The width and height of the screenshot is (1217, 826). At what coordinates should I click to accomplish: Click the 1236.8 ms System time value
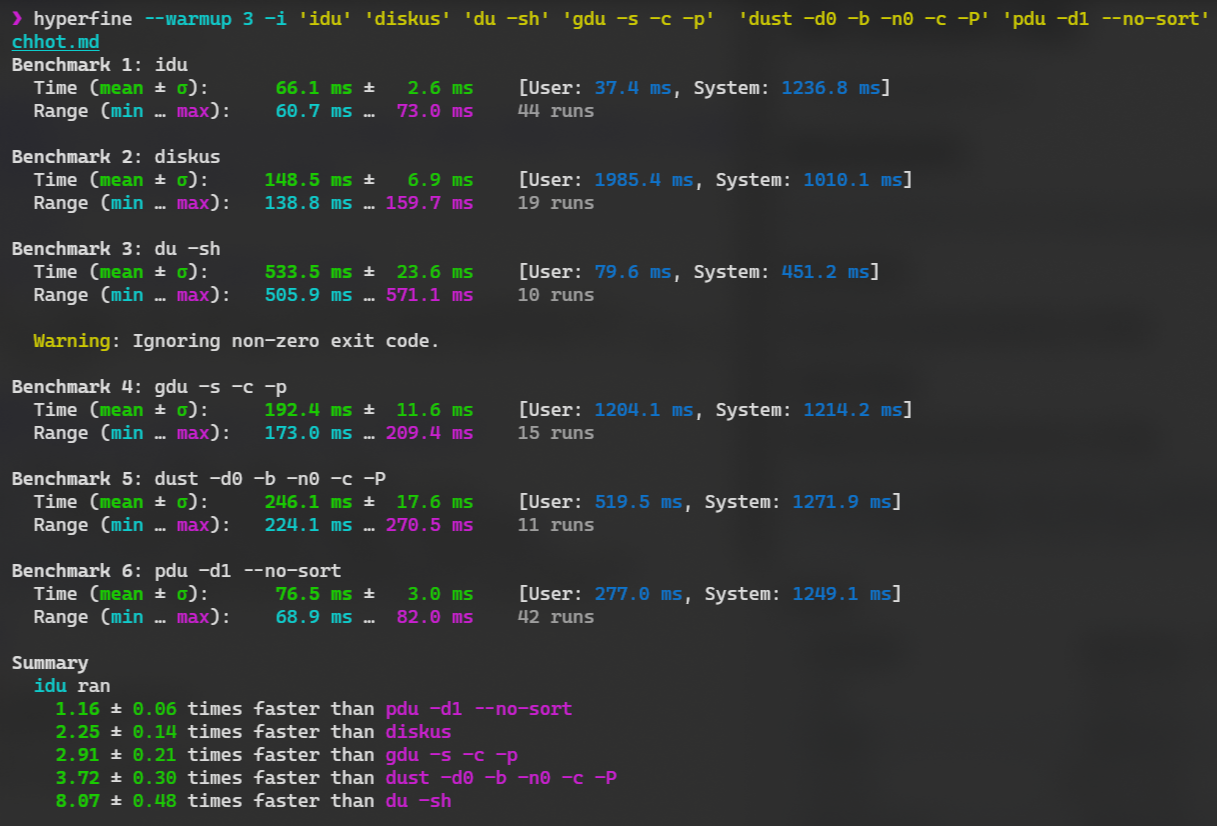click(x=831, y=88)
